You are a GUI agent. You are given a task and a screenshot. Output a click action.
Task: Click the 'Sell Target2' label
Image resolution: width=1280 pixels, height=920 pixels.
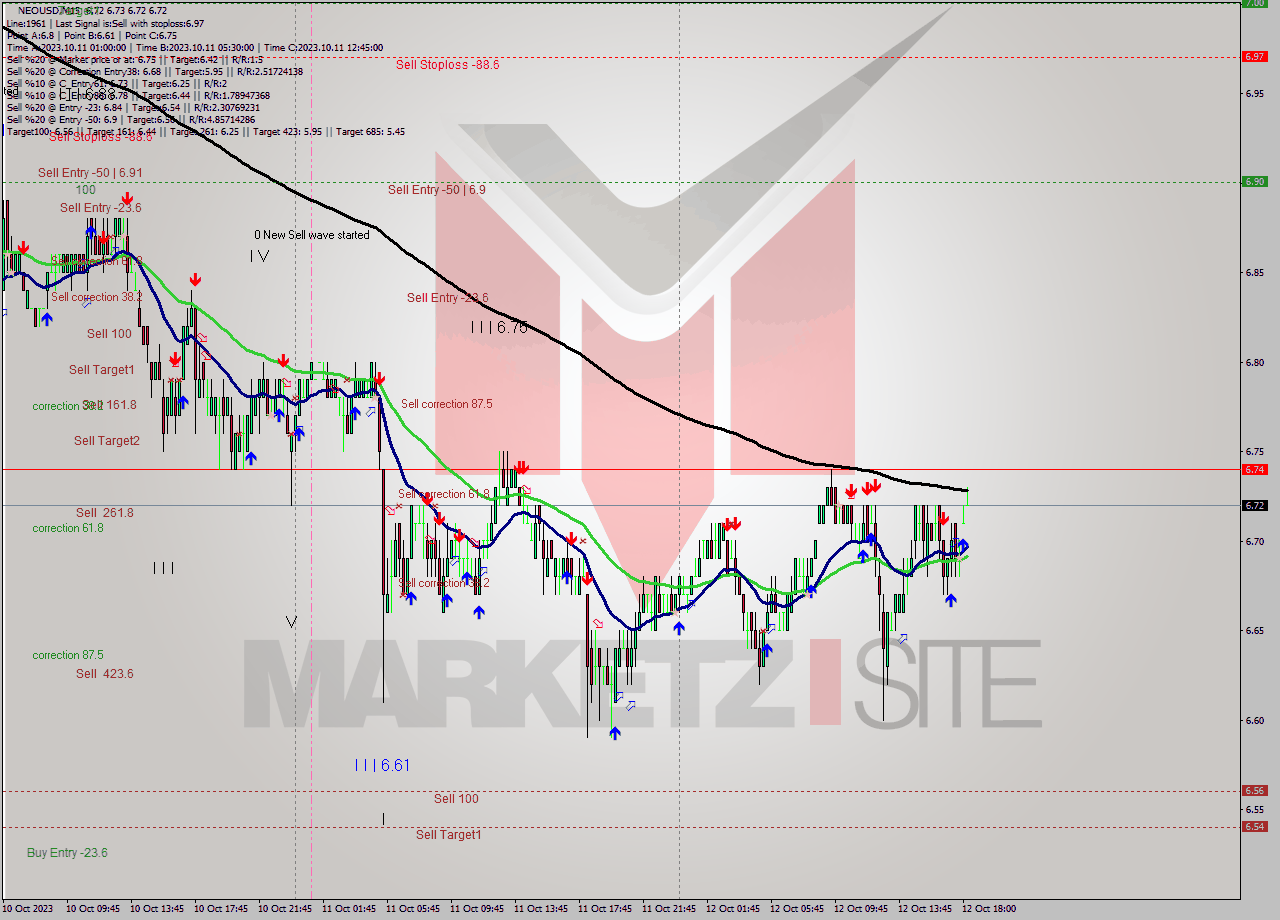107,441
